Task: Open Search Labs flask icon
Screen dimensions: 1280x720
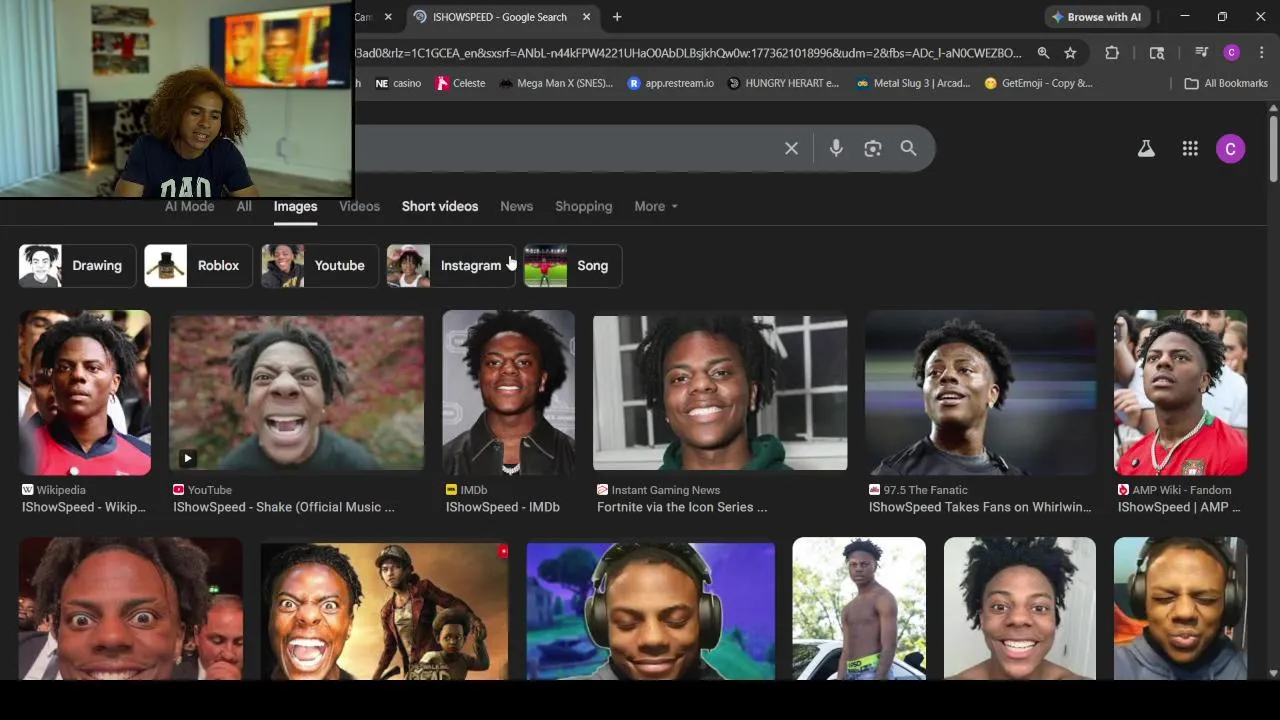Action: 1146,149
